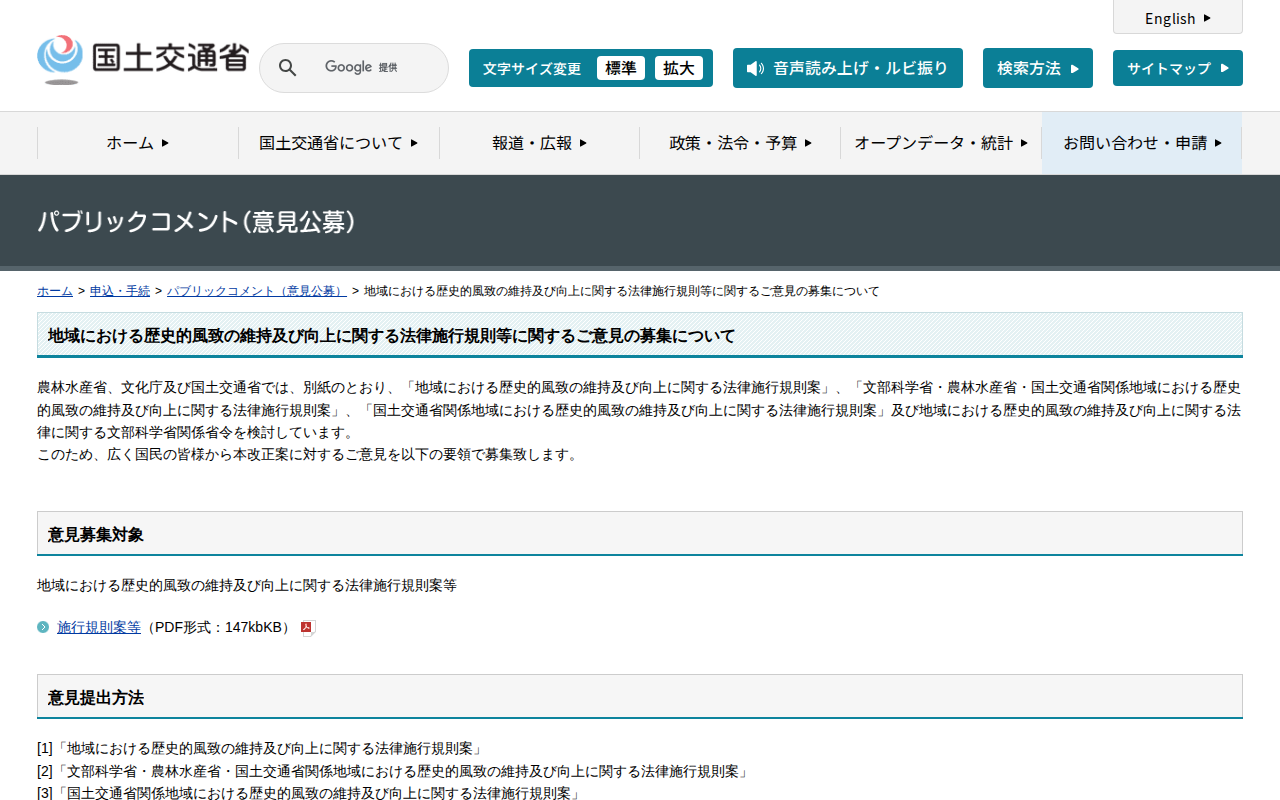
Task: Follow the パブリックコメント（意見公募） breadcrumb link
Action: (256, 291)
